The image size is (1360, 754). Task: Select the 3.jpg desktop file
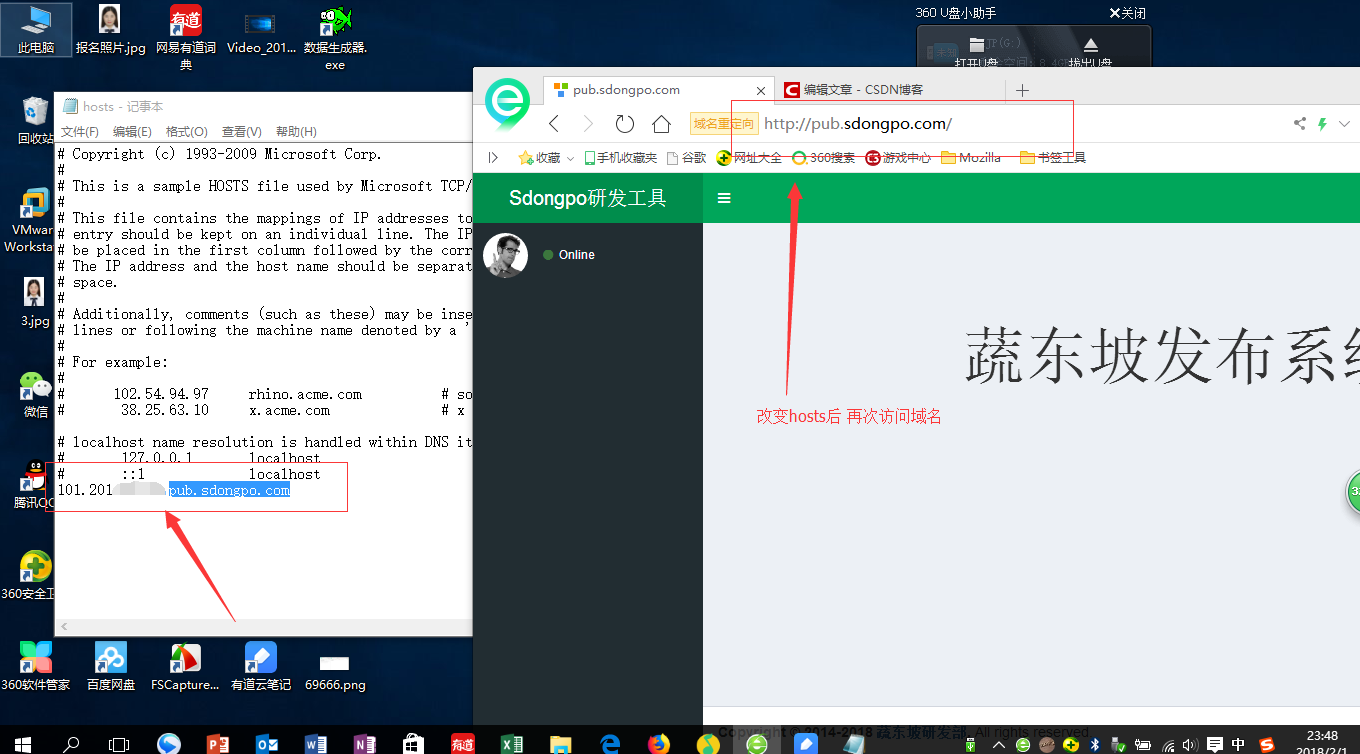click(x=35, y=302)
